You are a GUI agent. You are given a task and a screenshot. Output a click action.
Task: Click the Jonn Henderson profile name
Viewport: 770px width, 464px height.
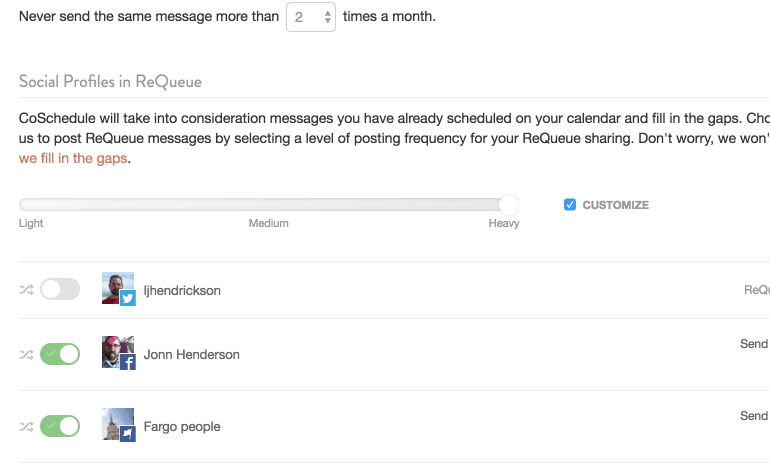coord(192,354)
